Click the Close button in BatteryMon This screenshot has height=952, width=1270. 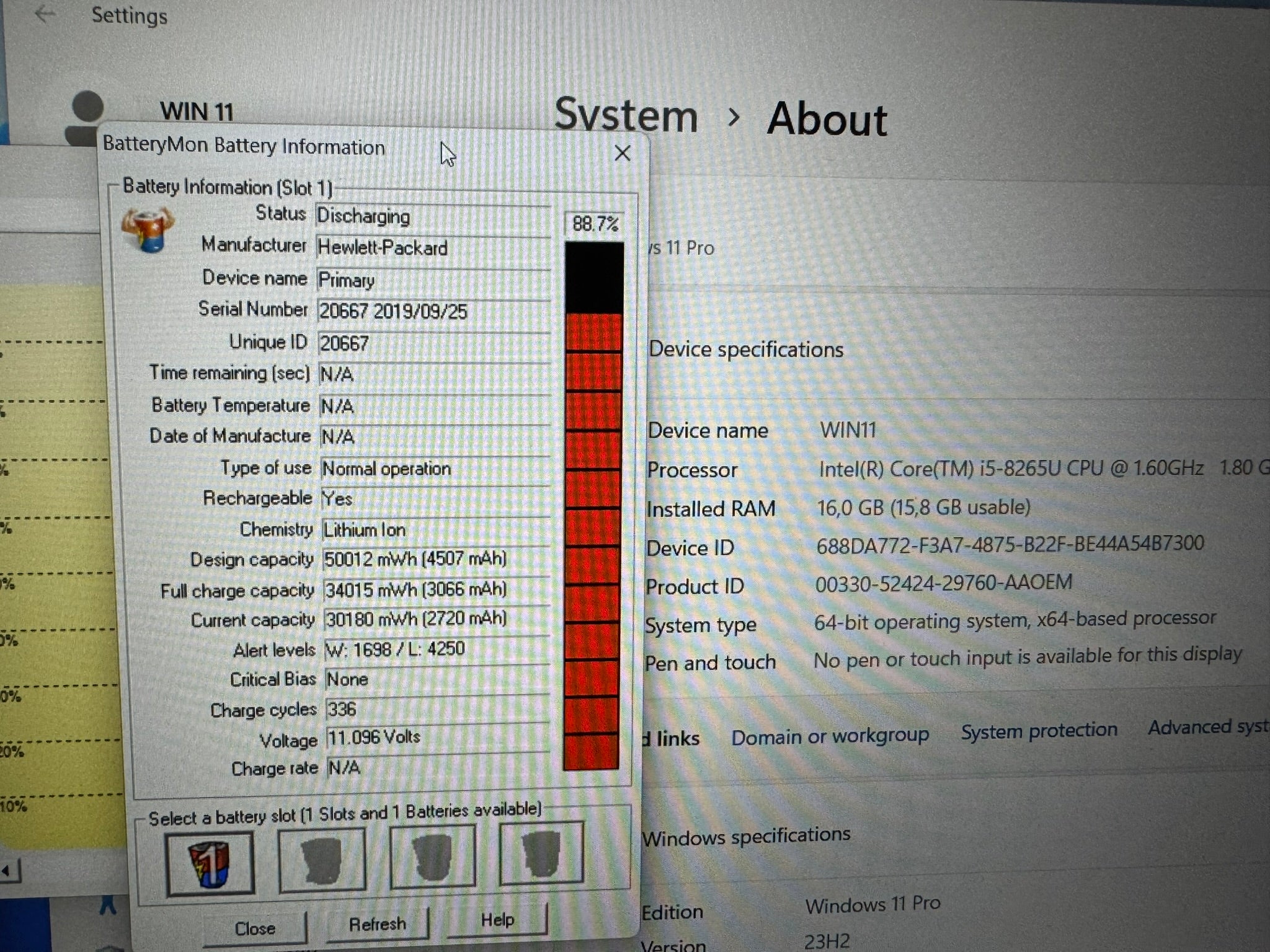pos(255,928)
